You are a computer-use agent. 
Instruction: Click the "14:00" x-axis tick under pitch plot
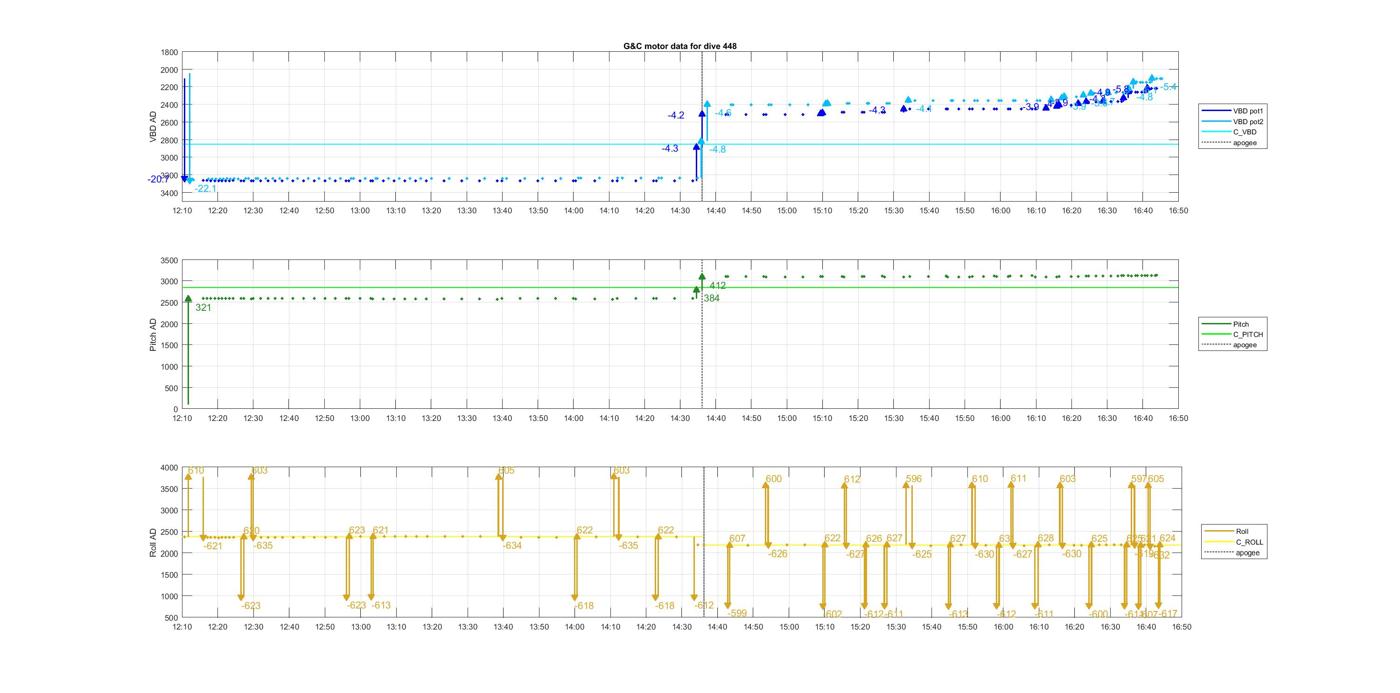pos(574,419)
